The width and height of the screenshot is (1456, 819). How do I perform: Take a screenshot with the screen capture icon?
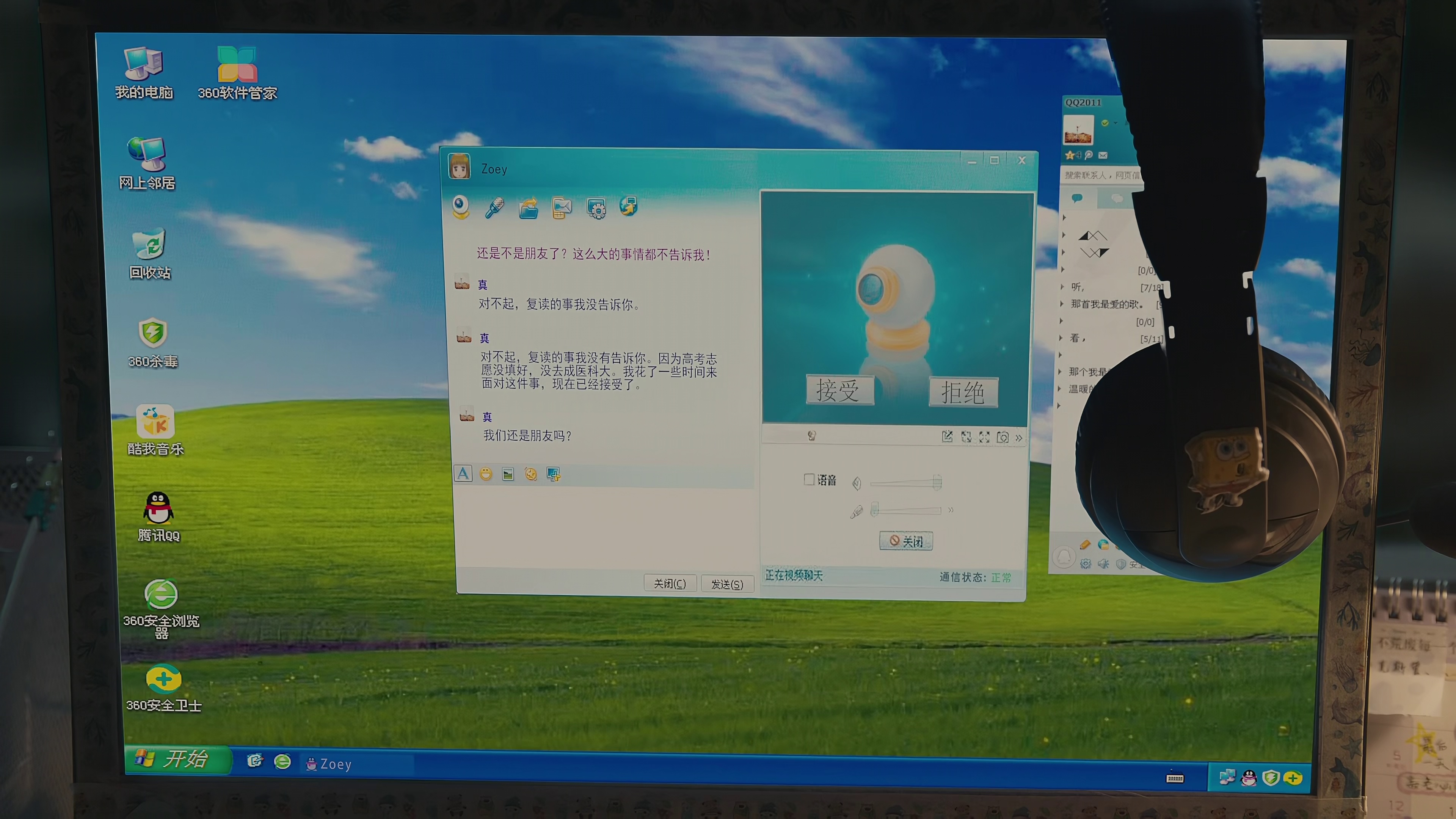[553, 475]
